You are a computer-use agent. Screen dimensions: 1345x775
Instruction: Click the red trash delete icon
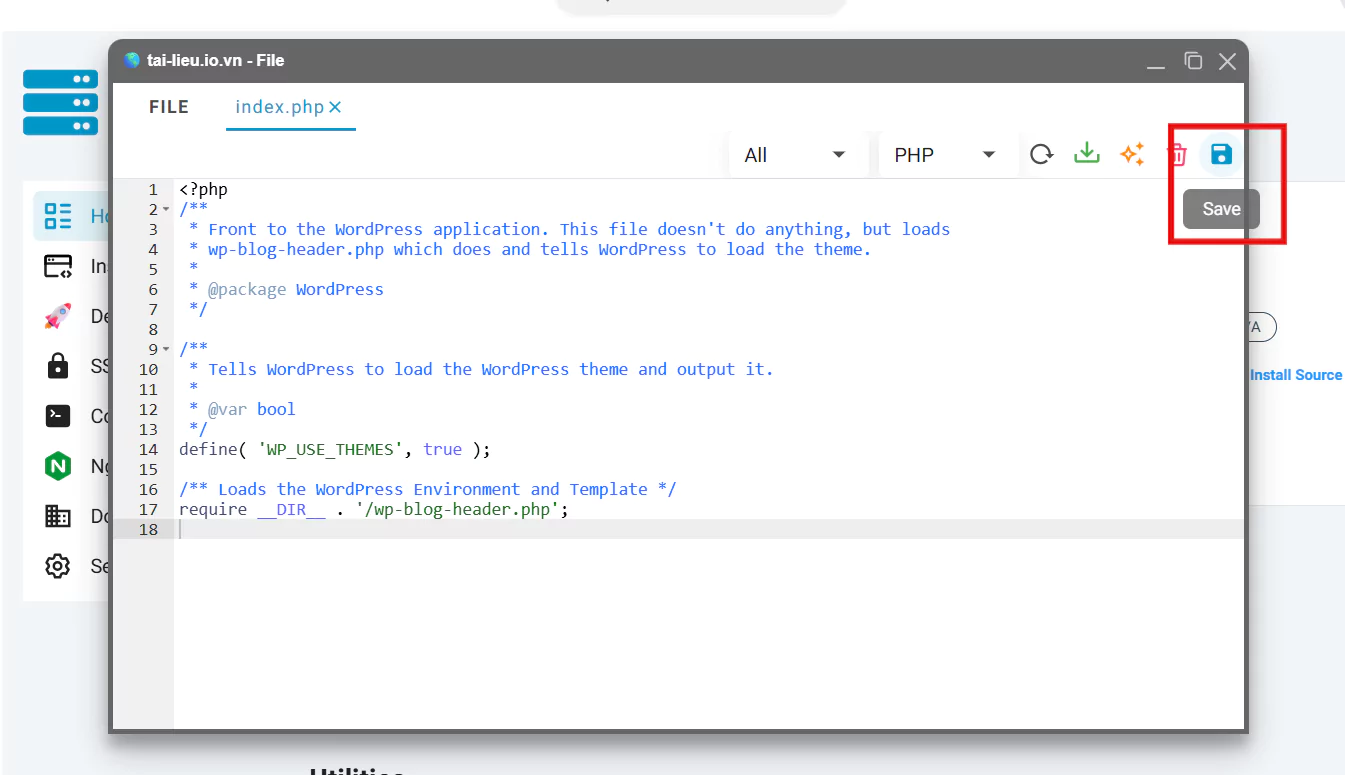pyautogui.click(x=1177, y=154)
